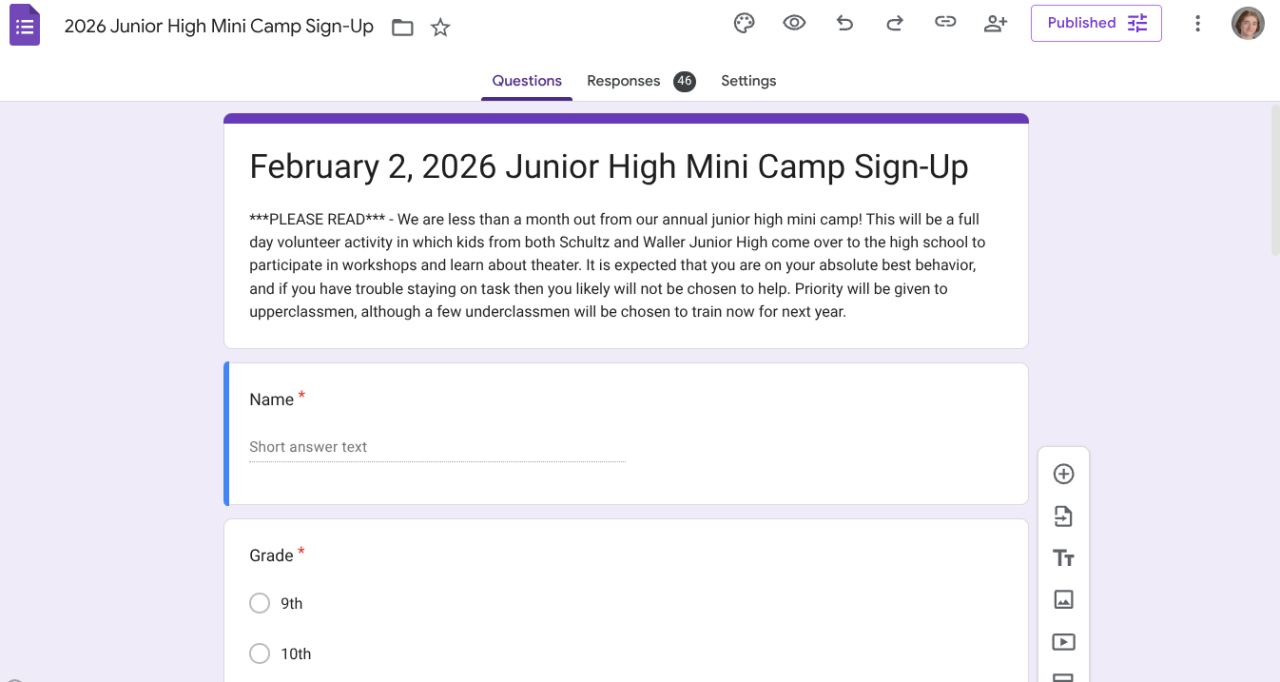Open the three-dot more options menu
This screenshot has width=1280, height=682.
1197,23
